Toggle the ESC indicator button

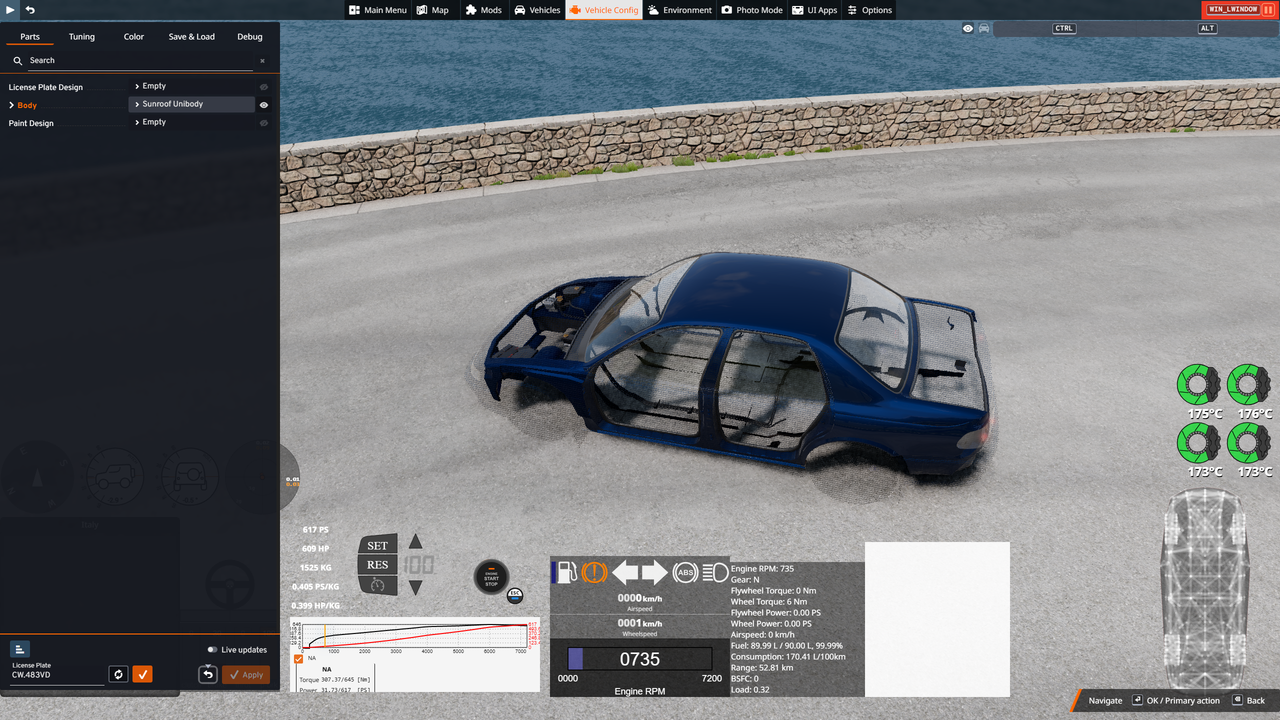515,596
